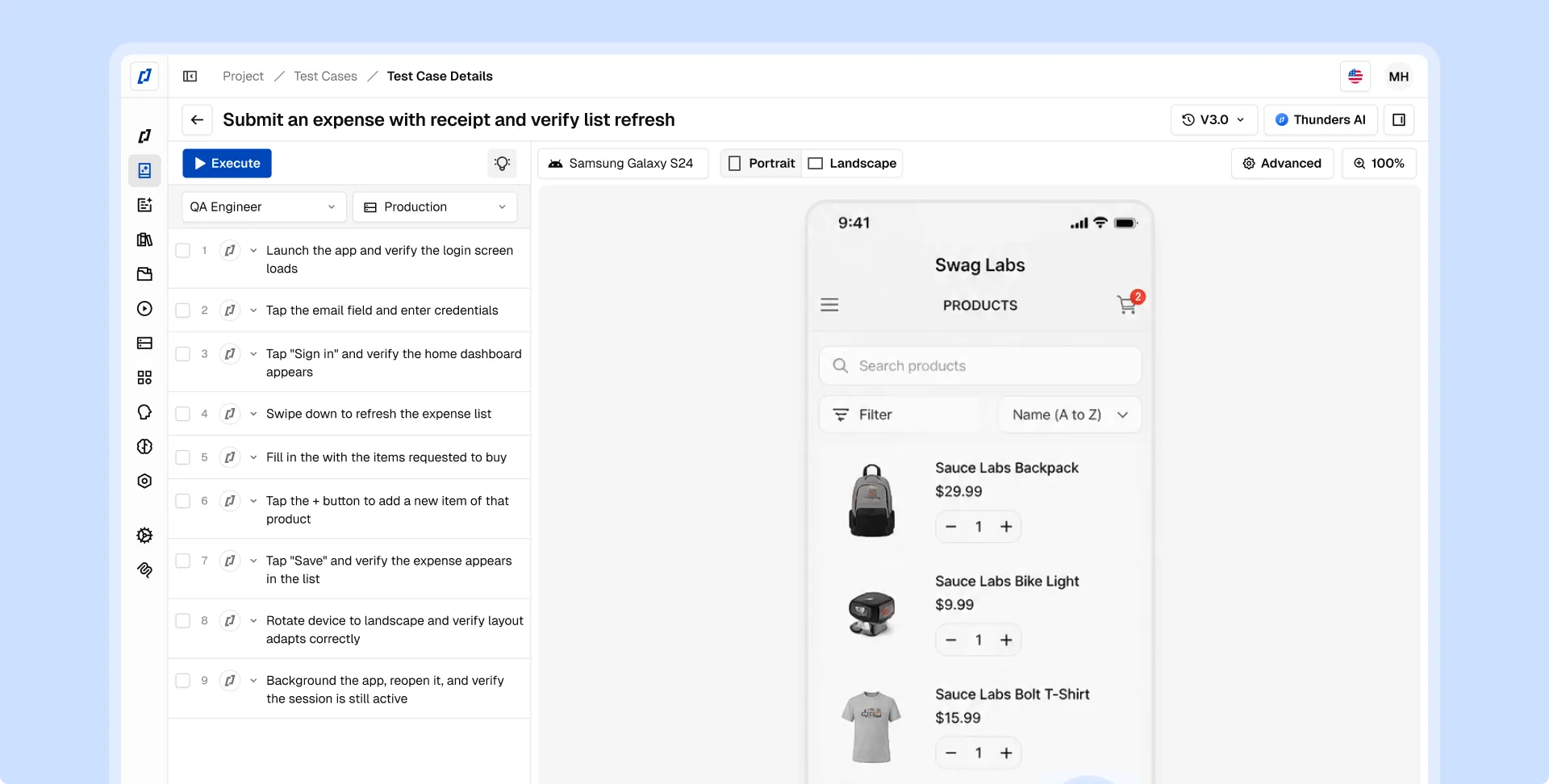Check the checkbox for step 1
1549x784 pixels.
coord(183,250)
